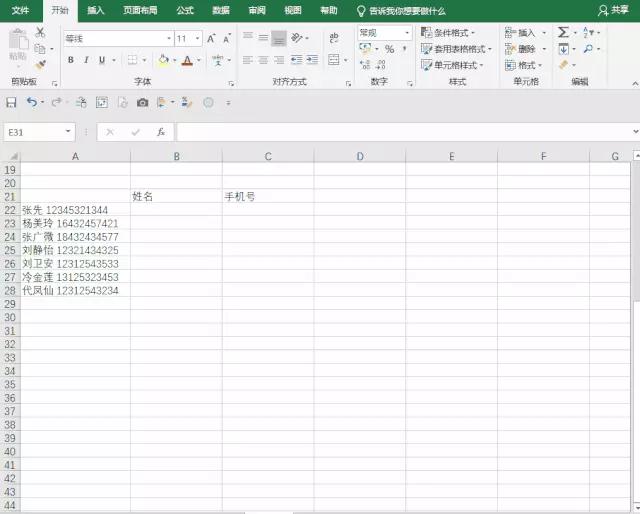Click the 告诉我你想要做什么 search box
The width and height of the screenshot is (640, 514).
click(401, 11)
